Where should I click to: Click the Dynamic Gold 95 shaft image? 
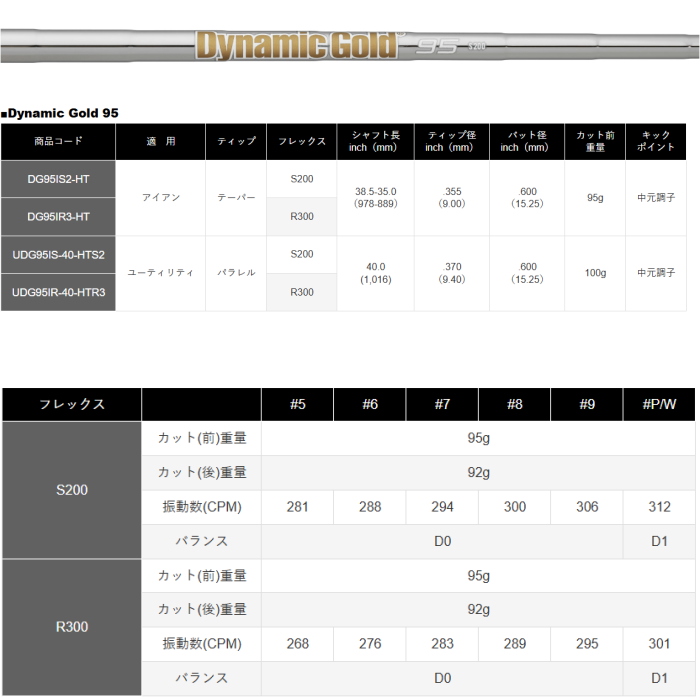pyautogui.click(x=350, y=45)
